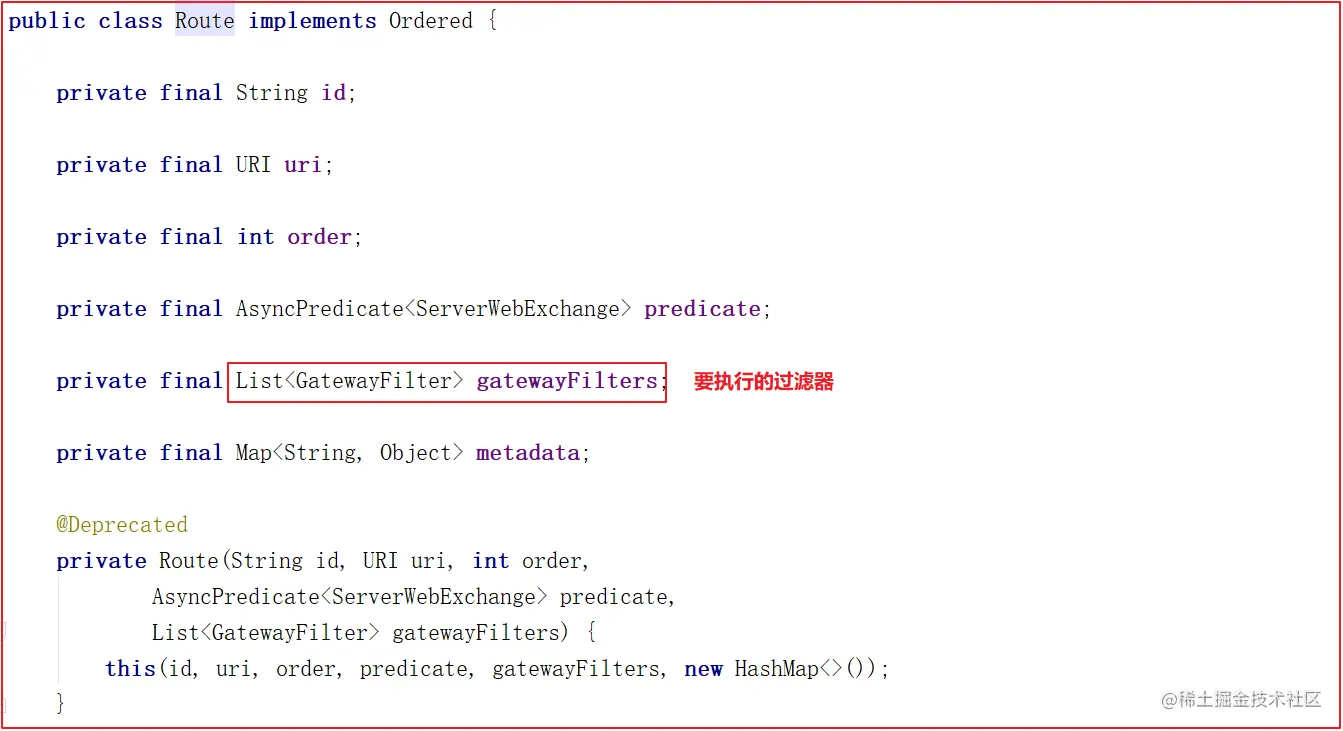Viewport: 1343px width, 731px height.
Task: Click ServerWebExchange in constructor parameters
Action: click(433, 597)
